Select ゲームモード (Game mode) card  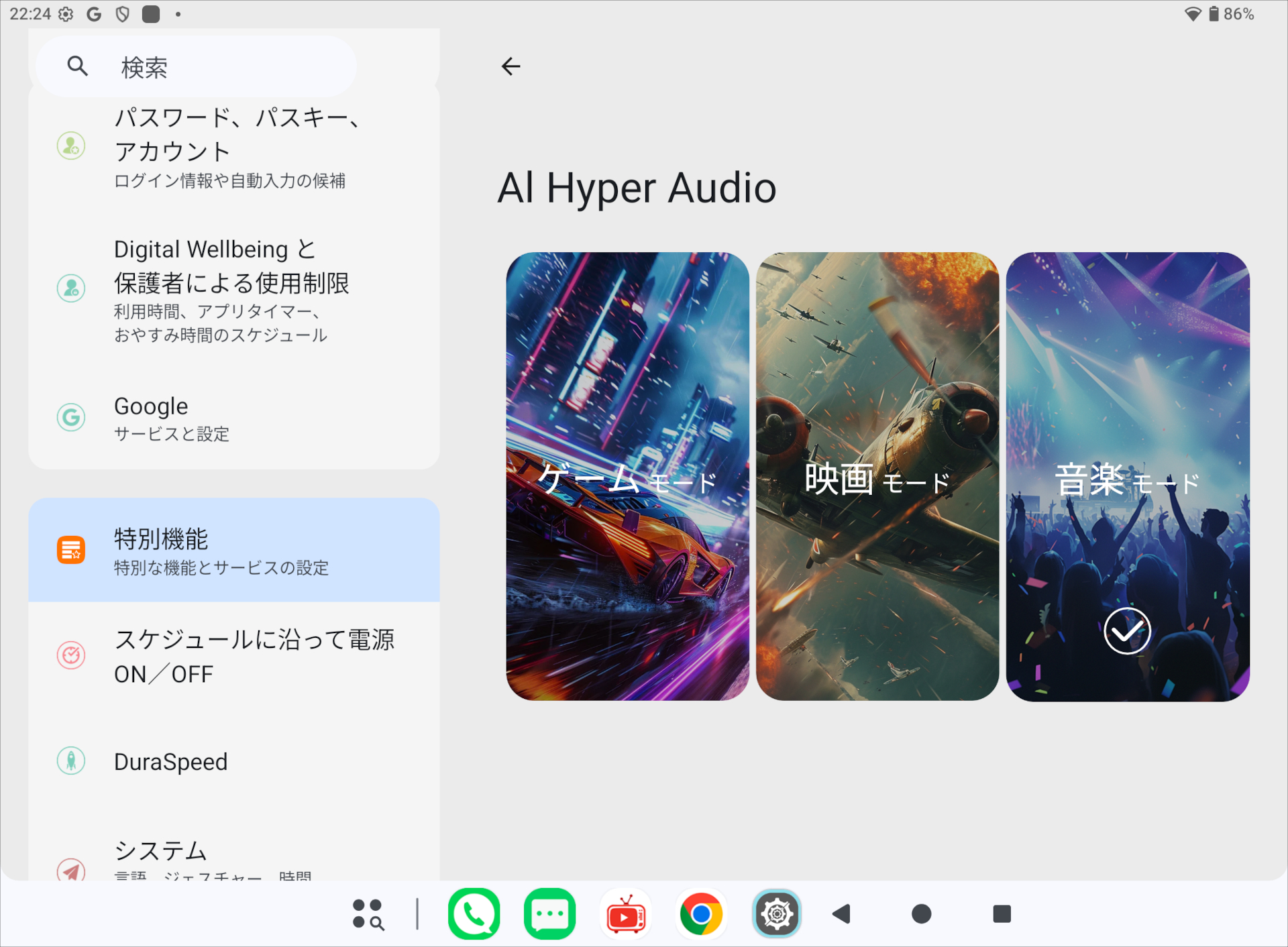627,478
